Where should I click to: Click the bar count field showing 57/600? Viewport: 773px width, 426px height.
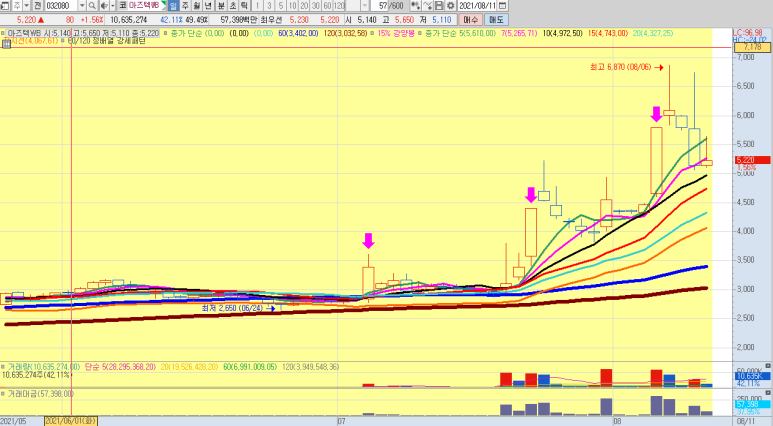point(387,6)
